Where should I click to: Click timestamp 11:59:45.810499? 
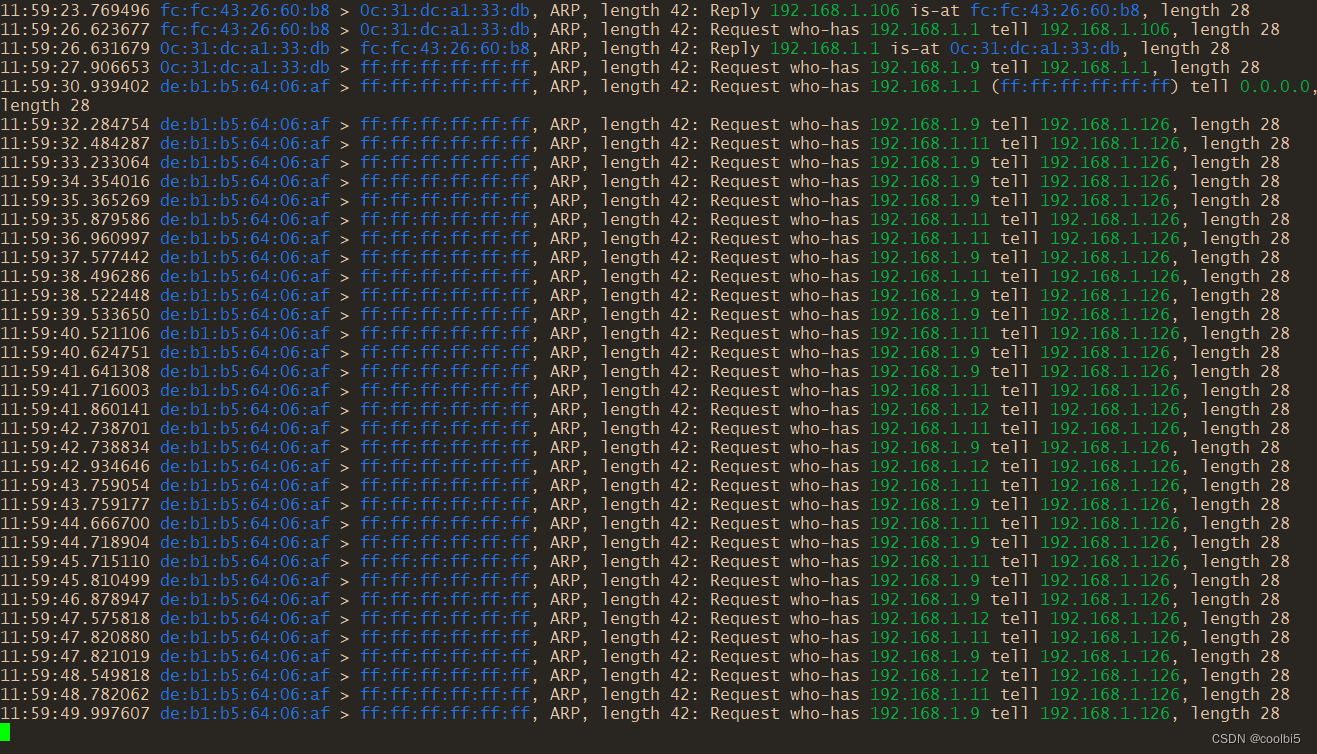(x=75, y=581)
